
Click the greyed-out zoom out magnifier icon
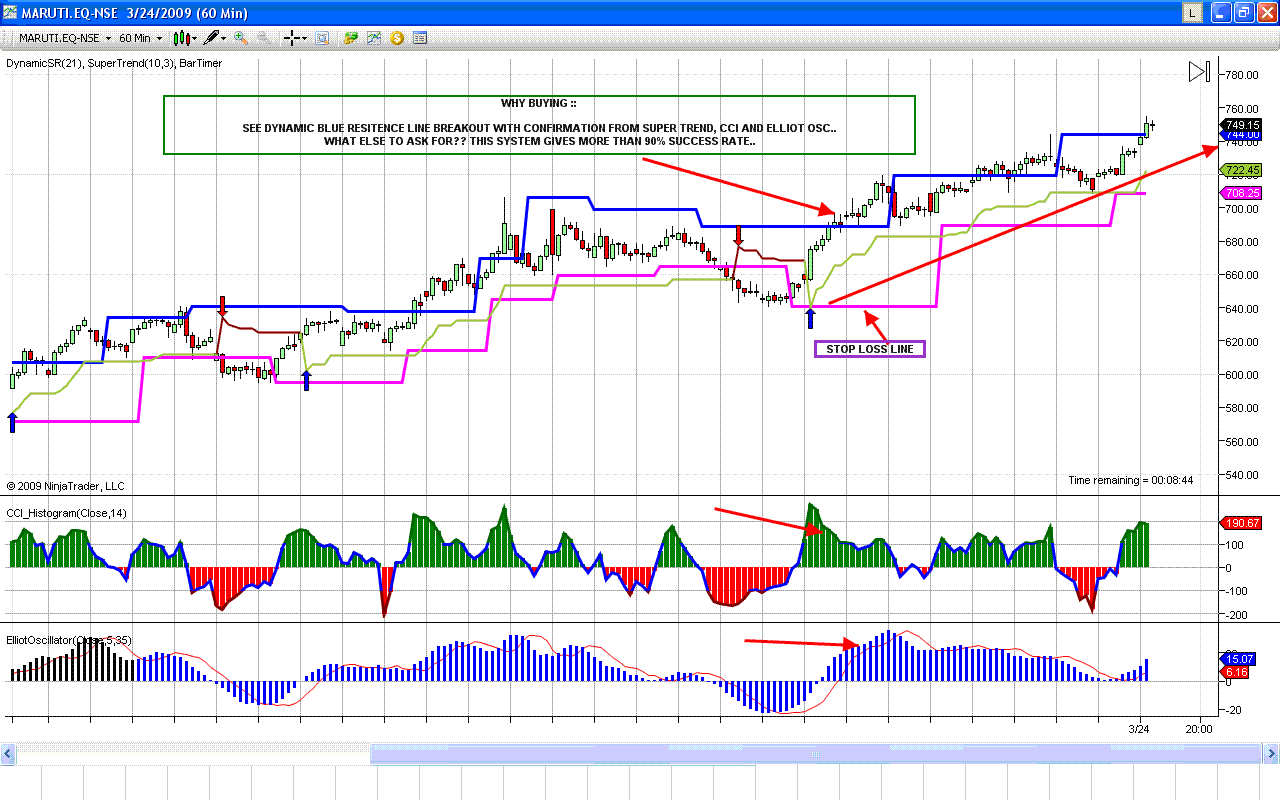[262, 38]
